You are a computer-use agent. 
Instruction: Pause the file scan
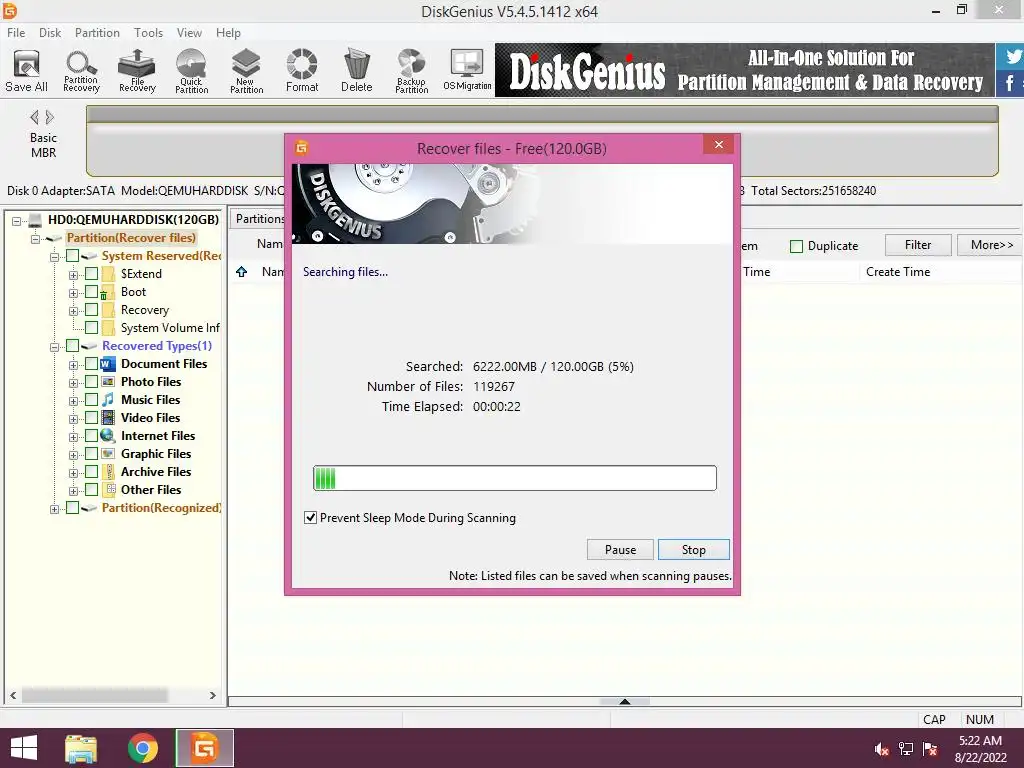point(620,550)
